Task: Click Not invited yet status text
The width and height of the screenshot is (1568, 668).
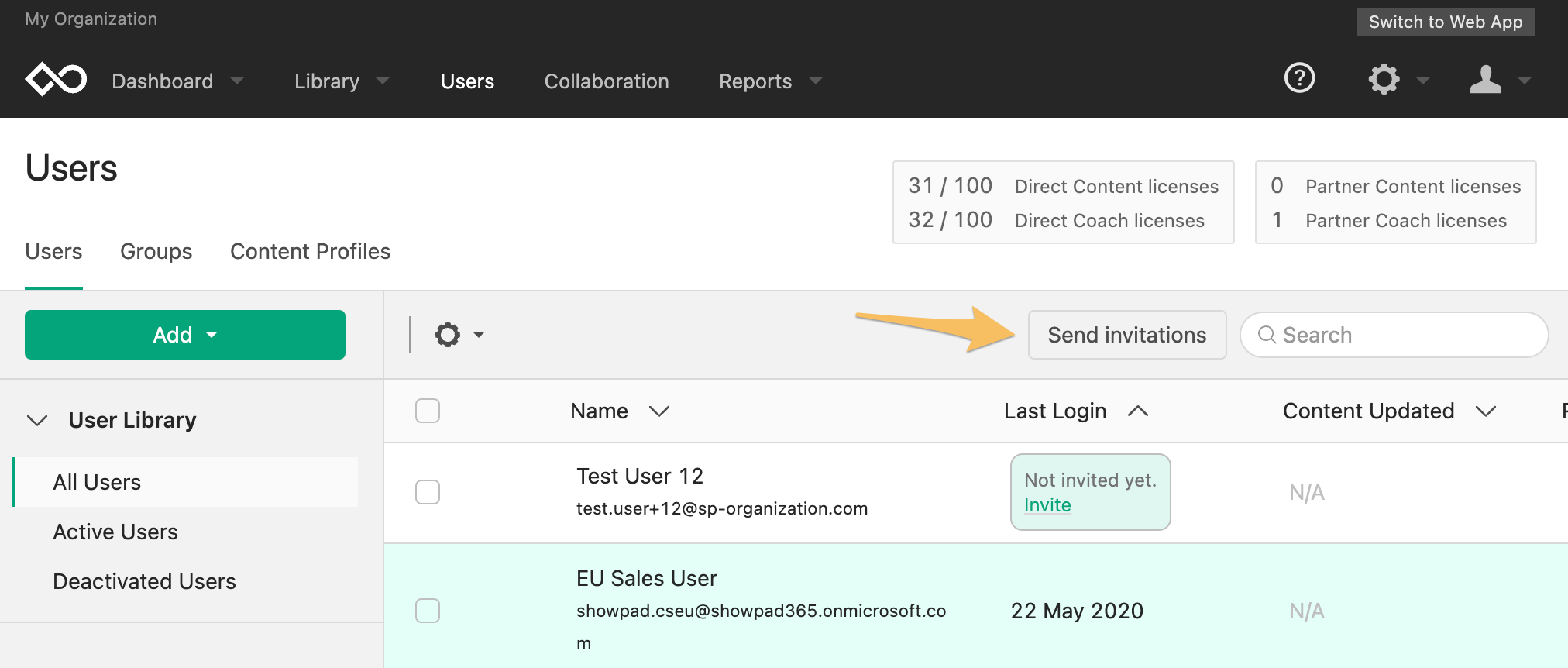Action: 1090,480
